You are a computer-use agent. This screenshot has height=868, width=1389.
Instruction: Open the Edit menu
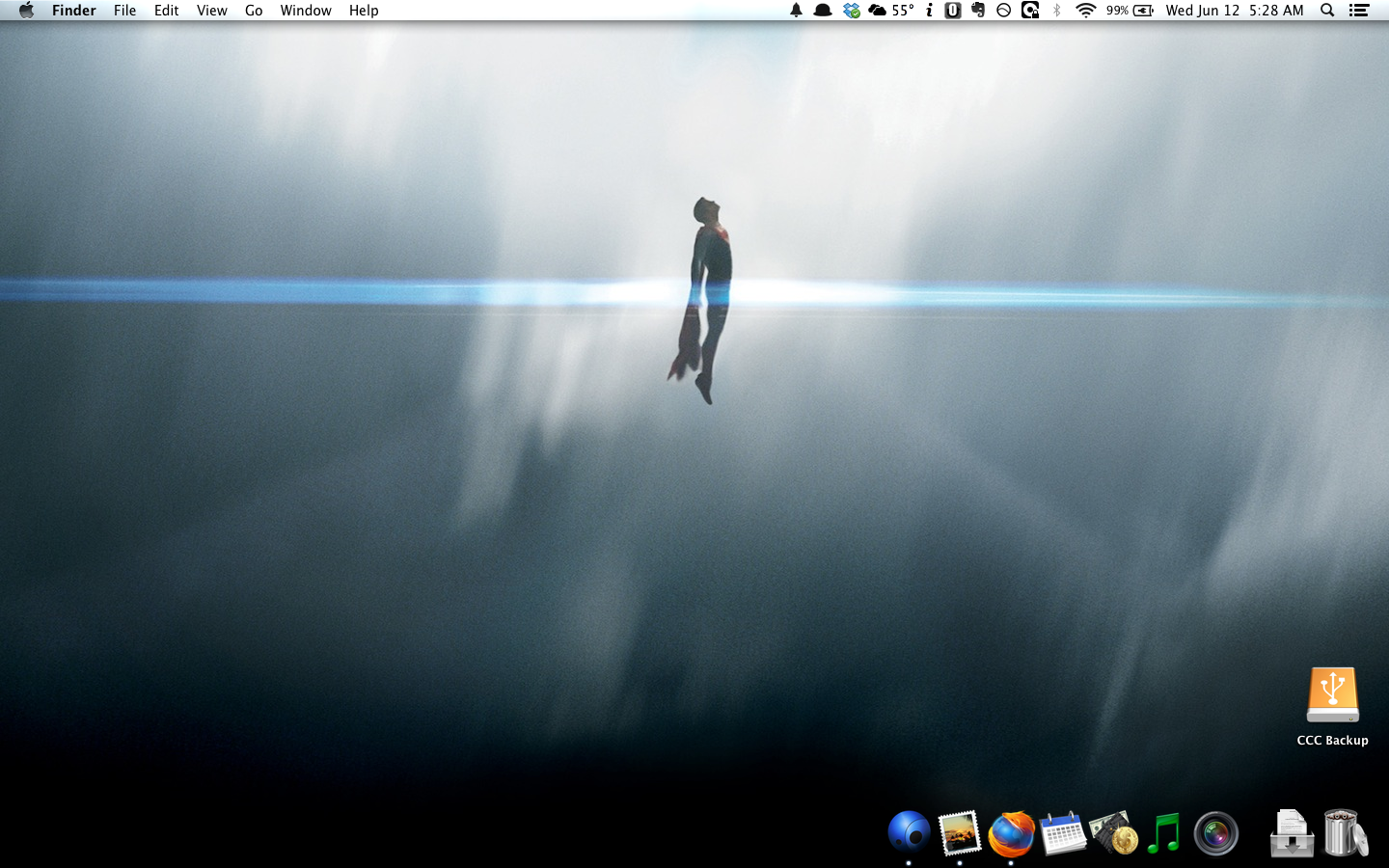click(166, 11)
